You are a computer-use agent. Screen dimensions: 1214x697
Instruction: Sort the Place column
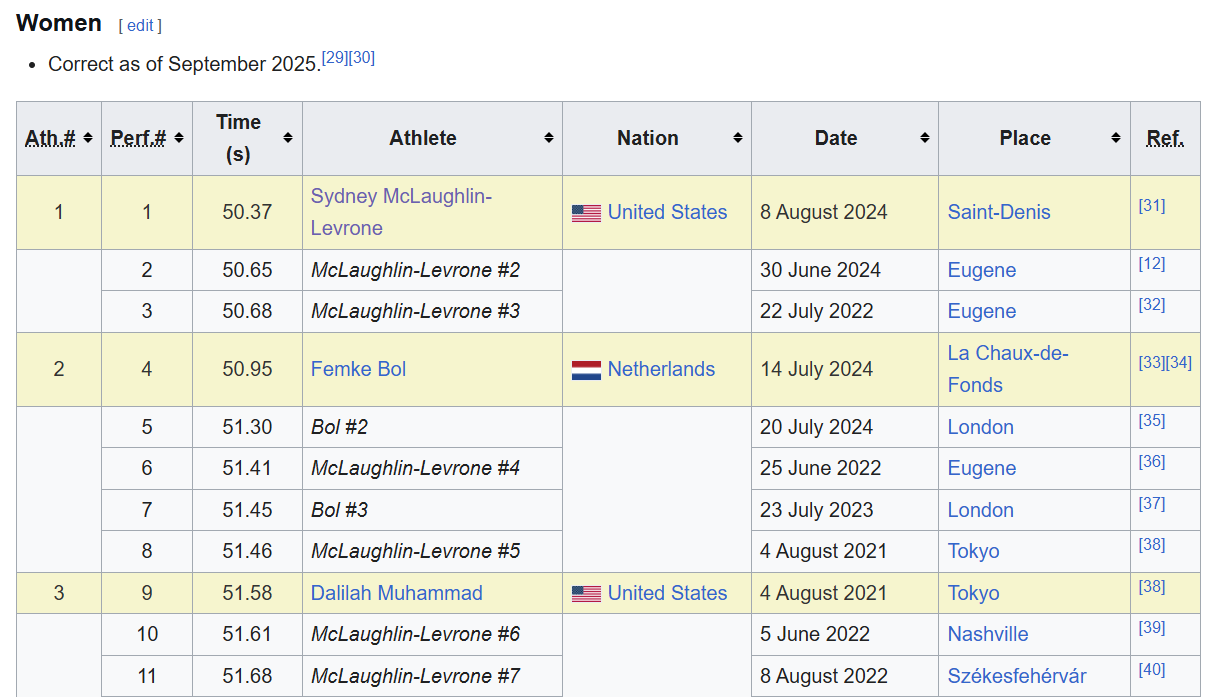pos(1116,138)
